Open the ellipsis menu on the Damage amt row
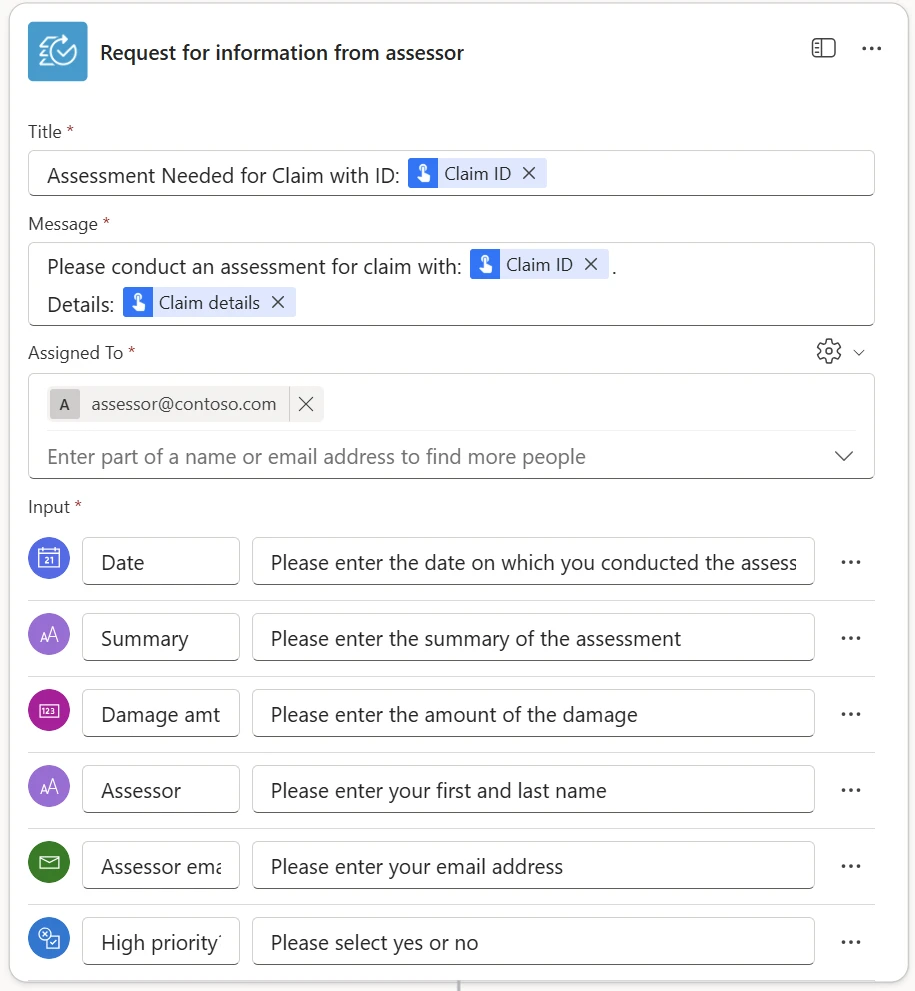This screenshot has width=915, height=991. (x=850, y=713)
